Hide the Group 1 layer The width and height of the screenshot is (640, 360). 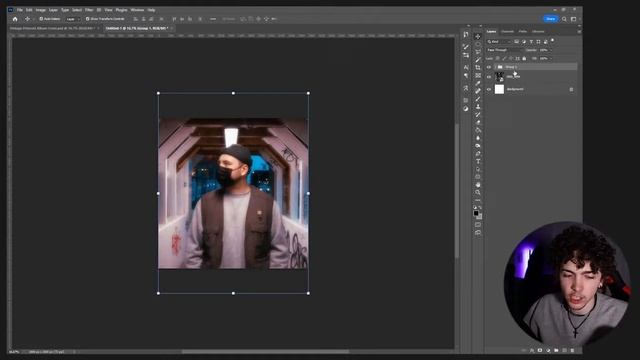[489, 67]
